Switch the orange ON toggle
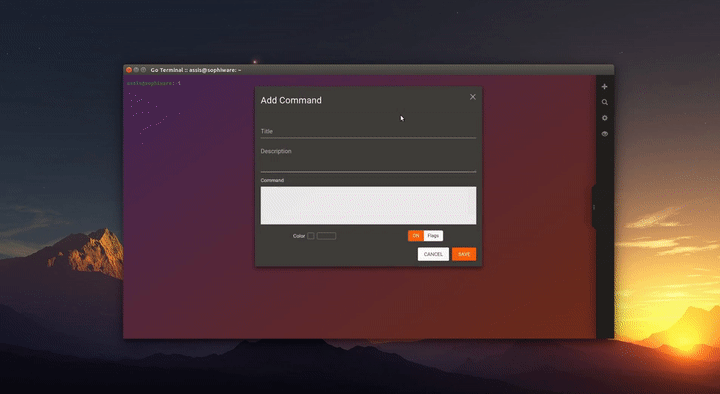 [416, 236]
